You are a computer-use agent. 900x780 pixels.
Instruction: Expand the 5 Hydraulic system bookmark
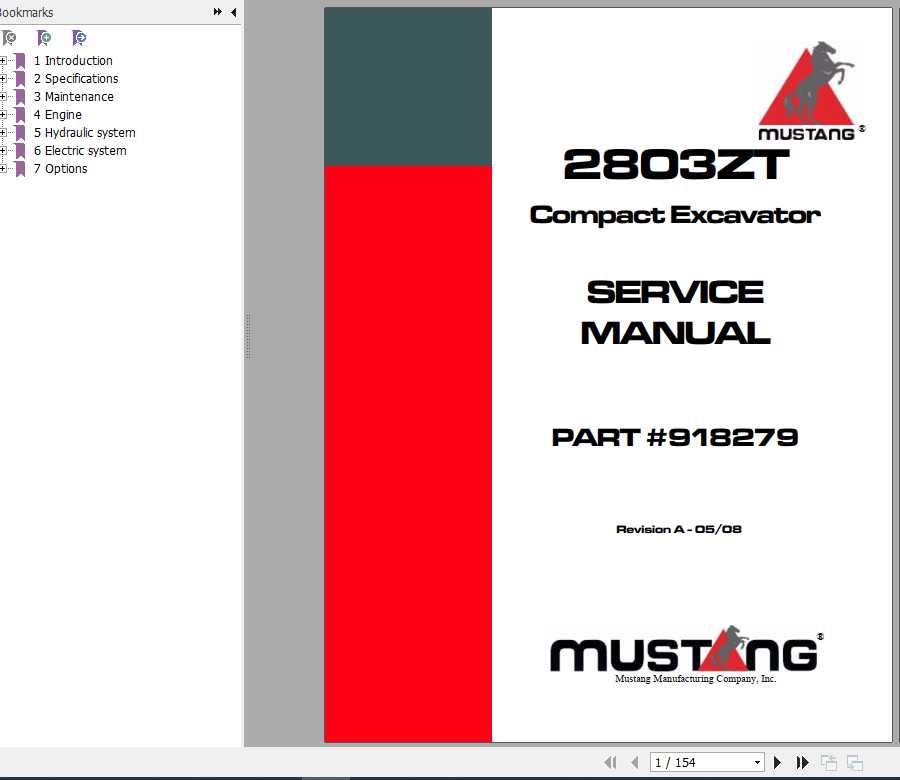point(3,133)
